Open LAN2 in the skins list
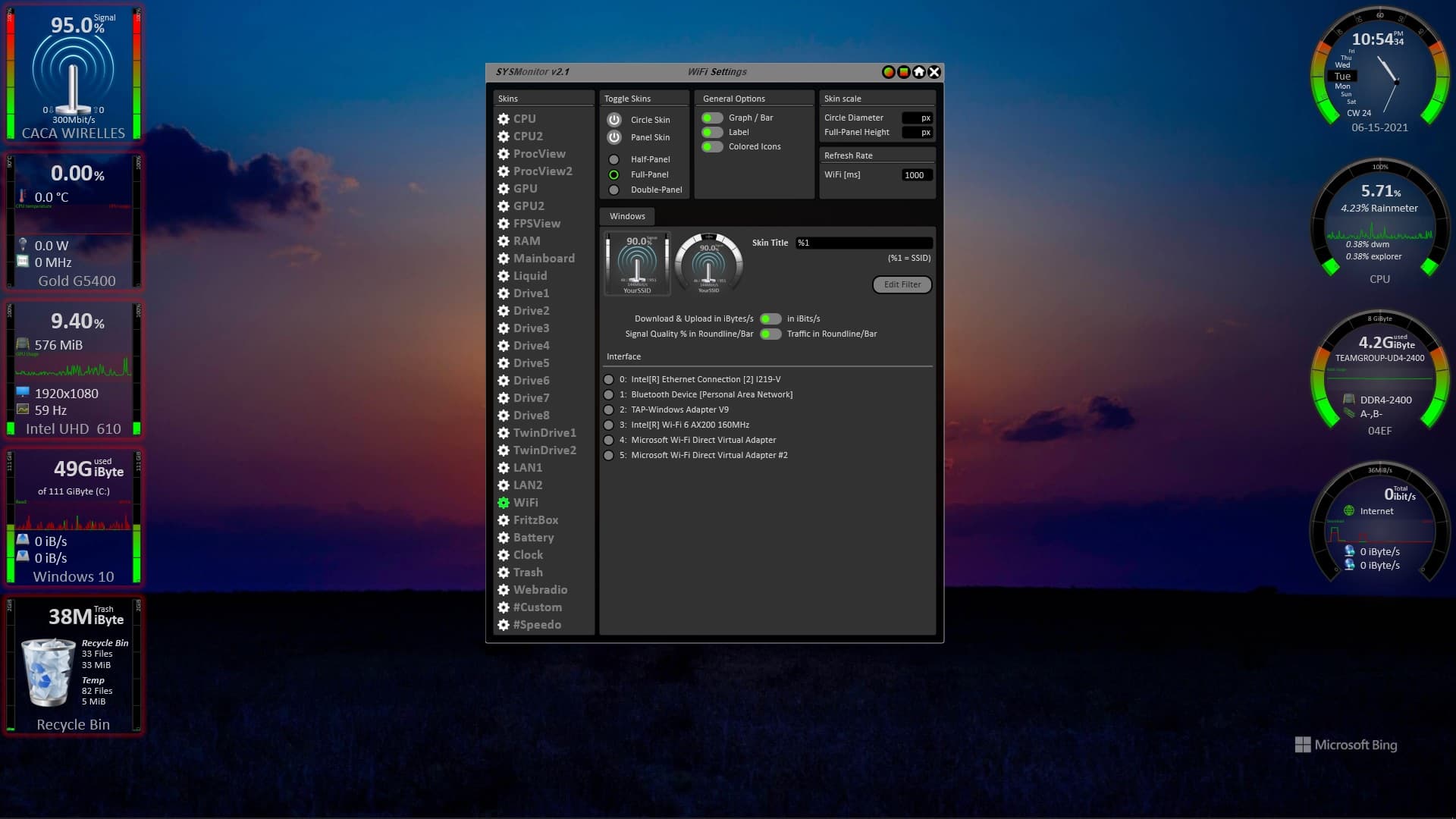Screen dimensions: 1456x819 (528, 485)
